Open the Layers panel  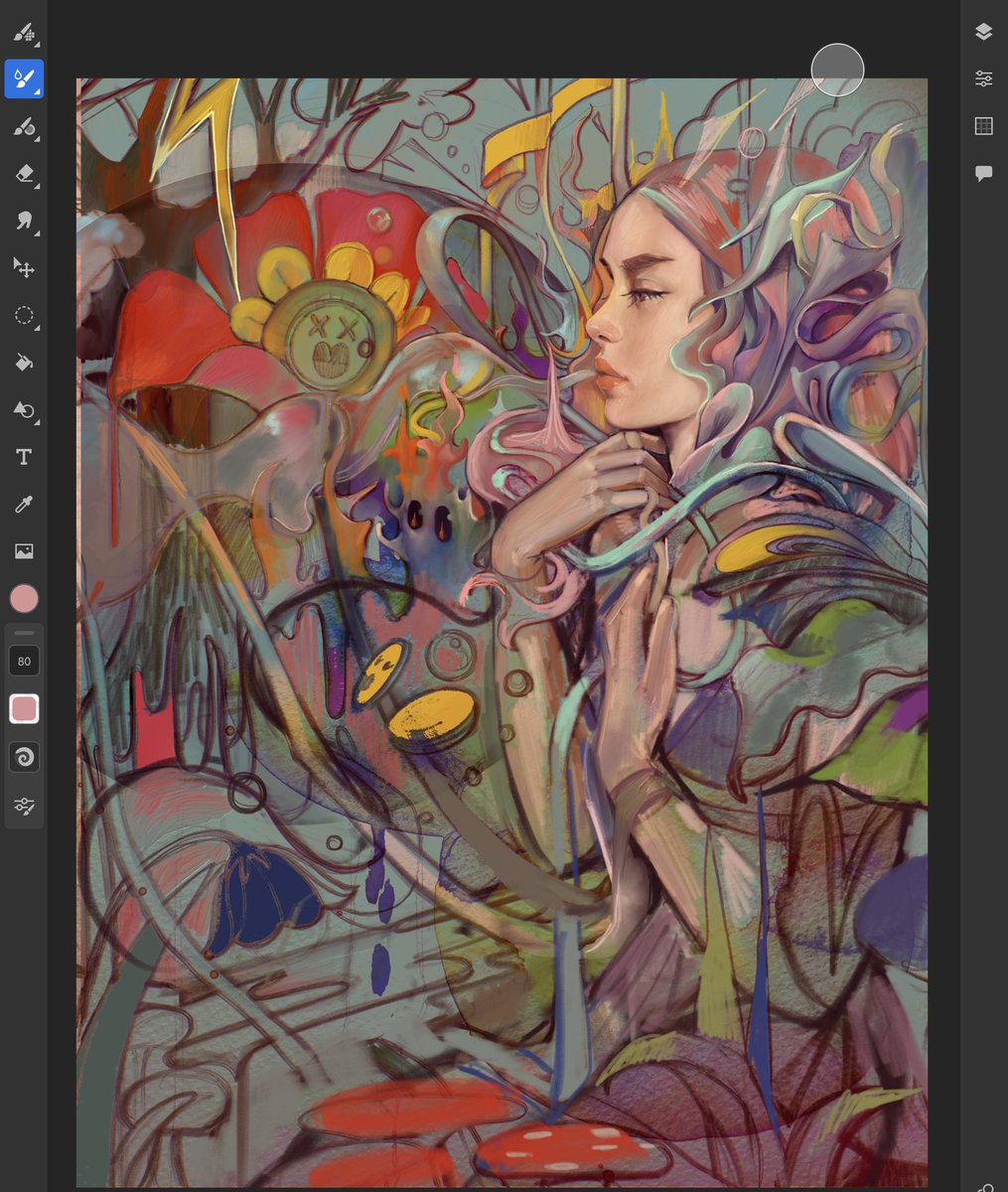point(983,32)
